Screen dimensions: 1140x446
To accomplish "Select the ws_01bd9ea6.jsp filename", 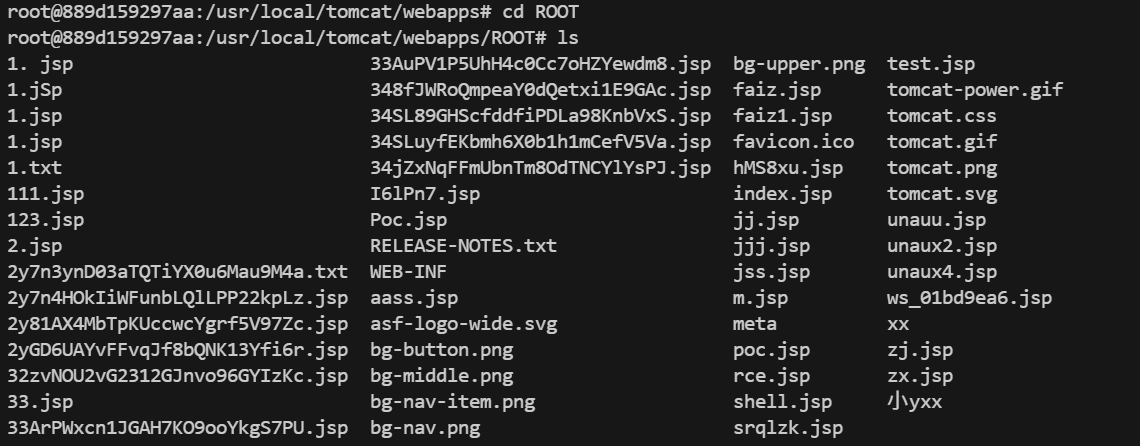I will coord(969,298).
